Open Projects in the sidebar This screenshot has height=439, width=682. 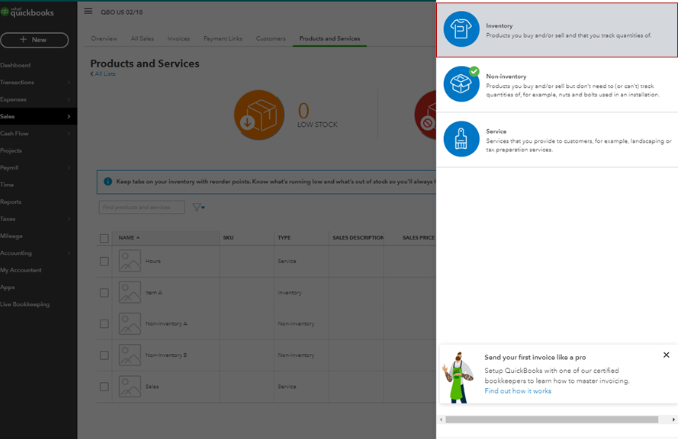point(11,151)
